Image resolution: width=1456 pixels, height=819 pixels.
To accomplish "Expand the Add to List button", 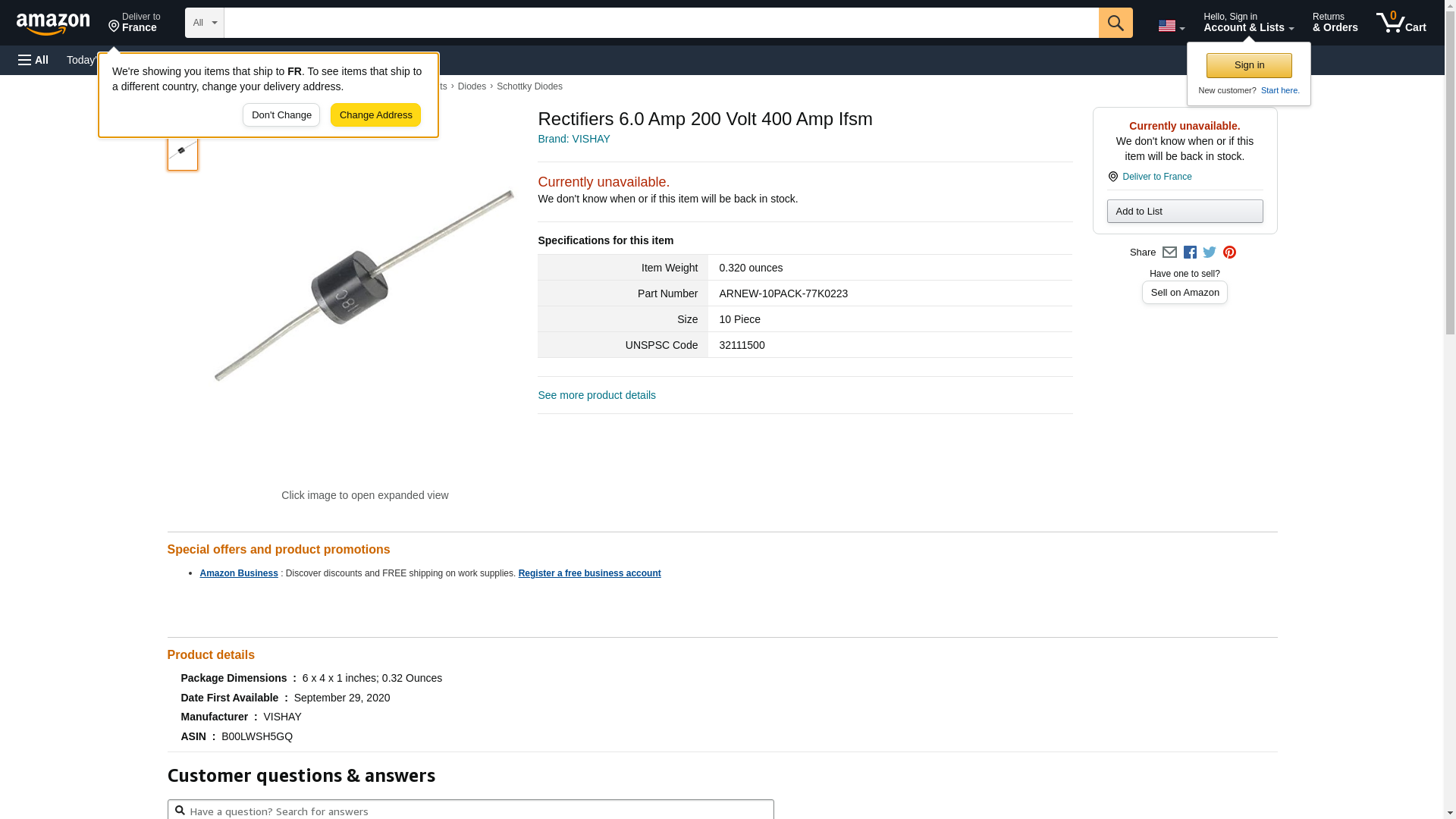I will pyautogui.click(x=1185, y=212).
